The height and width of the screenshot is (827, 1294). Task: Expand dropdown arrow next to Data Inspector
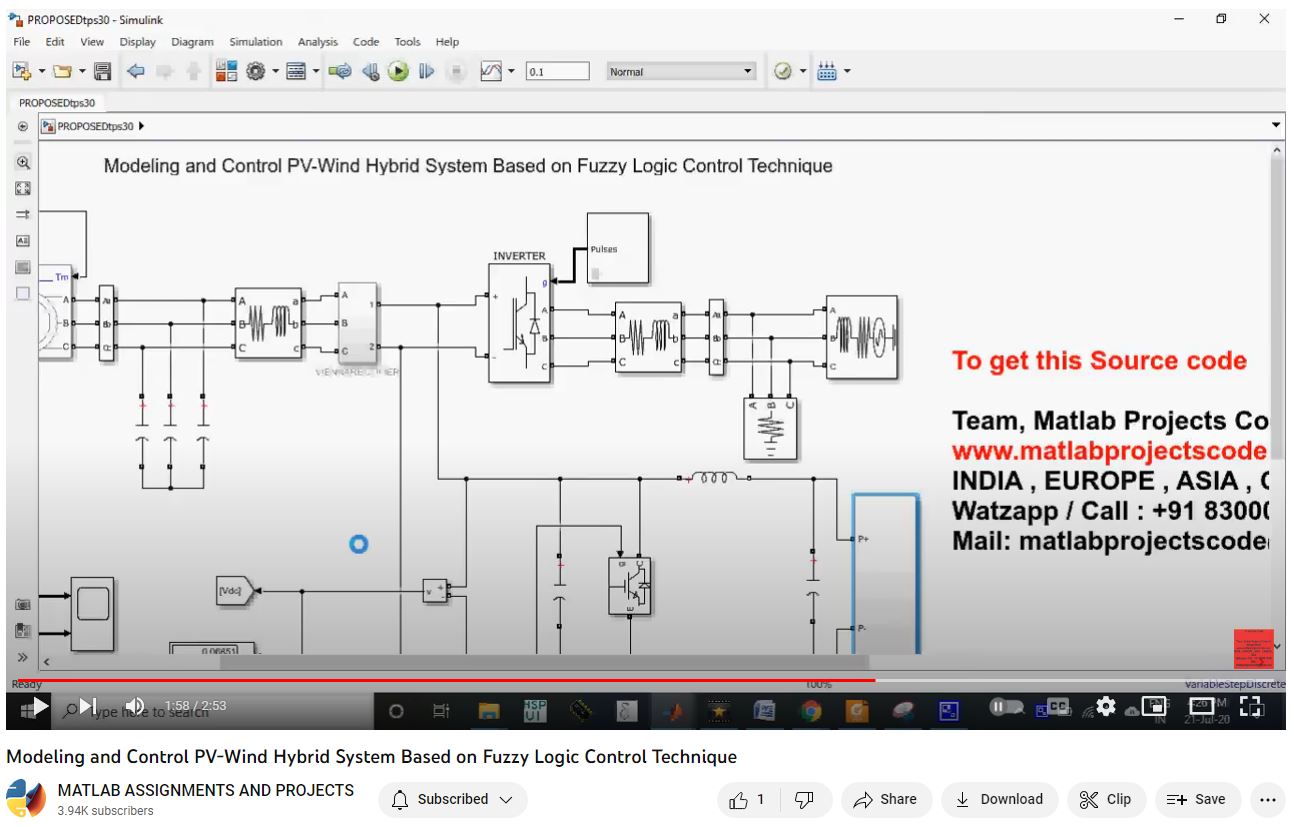[x=511, y=71]
